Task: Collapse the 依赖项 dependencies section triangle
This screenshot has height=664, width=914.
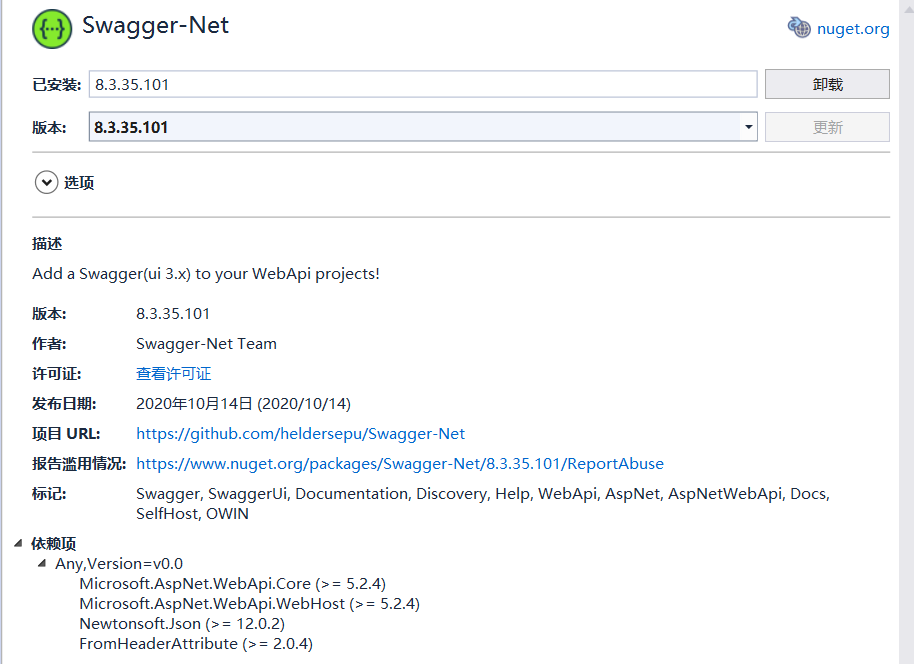Action: [18, 543]
